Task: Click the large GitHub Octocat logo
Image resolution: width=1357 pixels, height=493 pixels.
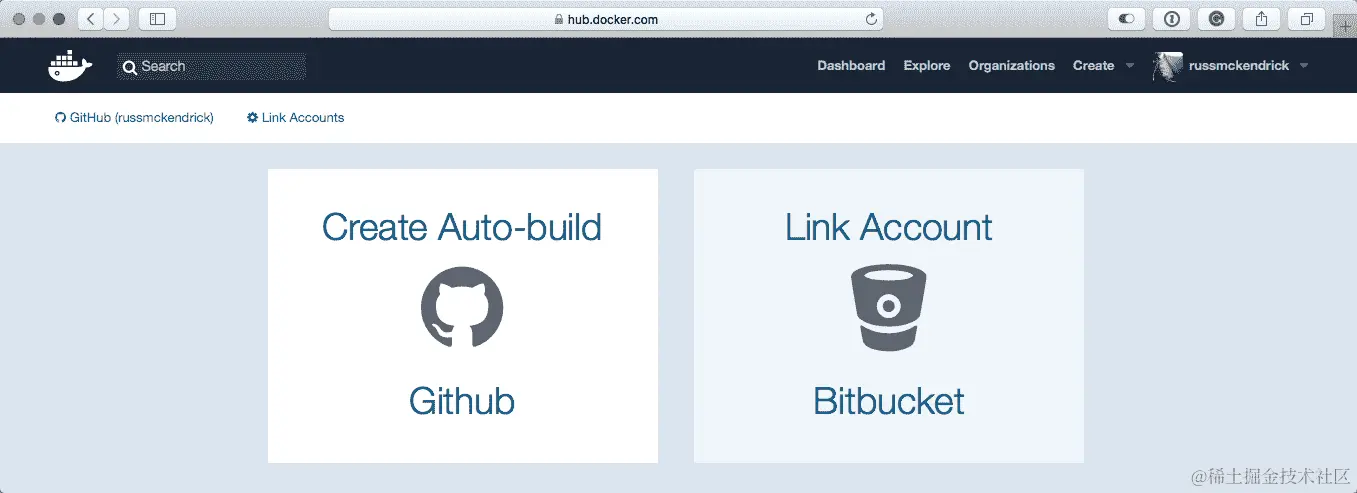Action: (x=462, y=306)
